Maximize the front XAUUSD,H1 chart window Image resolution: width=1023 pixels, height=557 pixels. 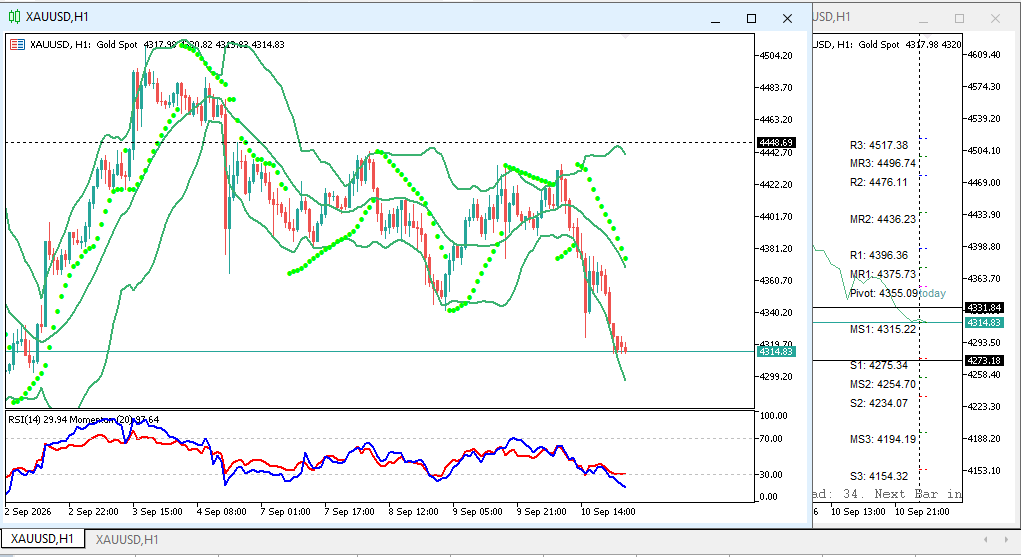(752, 18)
